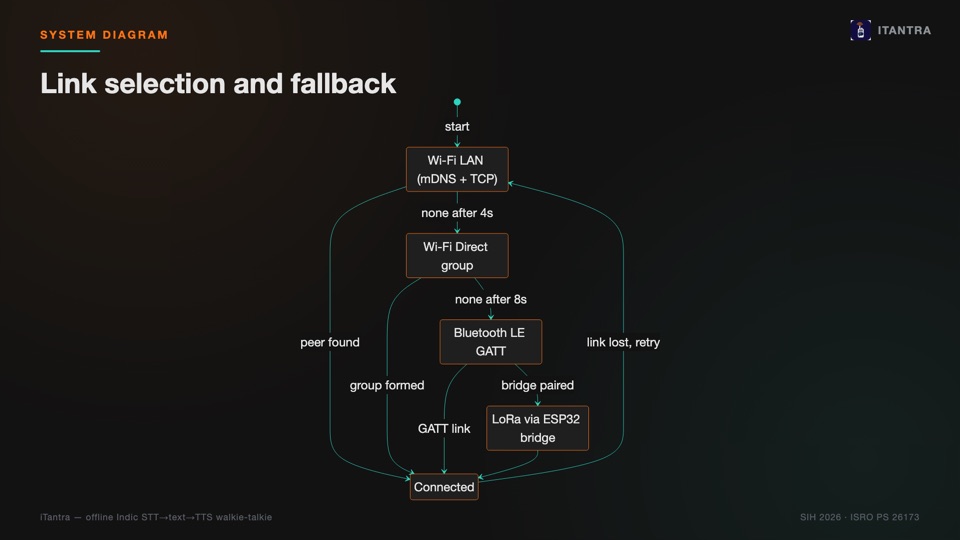Click the 'peer found' edge label
This screenshot has height=540, width=960.
tap(330, 342)
